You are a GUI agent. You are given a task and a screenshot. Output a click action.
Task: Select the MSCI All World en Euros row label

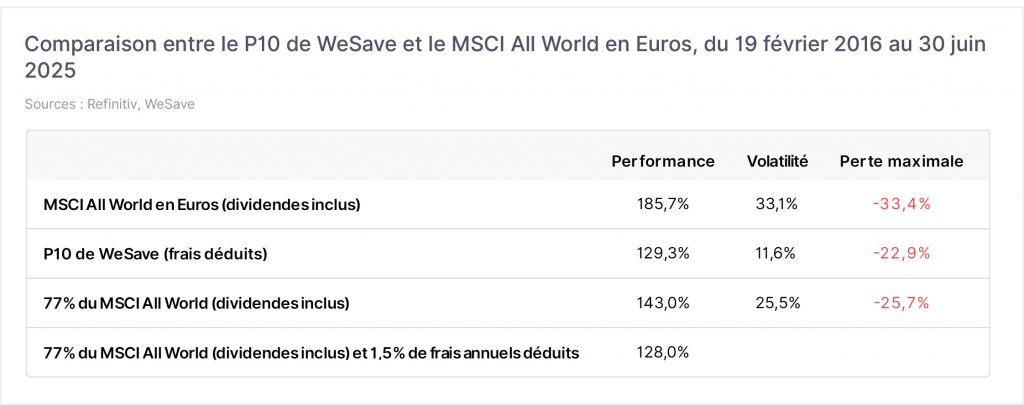tap(202, 204)
